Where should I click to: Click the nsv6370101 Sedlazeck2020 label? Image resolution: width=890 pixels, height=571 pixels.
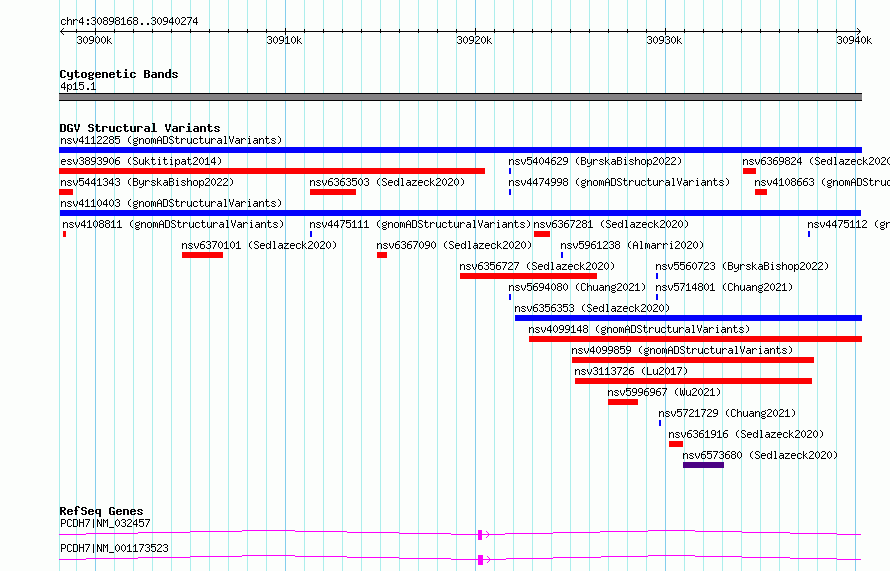pyautogui.click(x=259, y=245)
